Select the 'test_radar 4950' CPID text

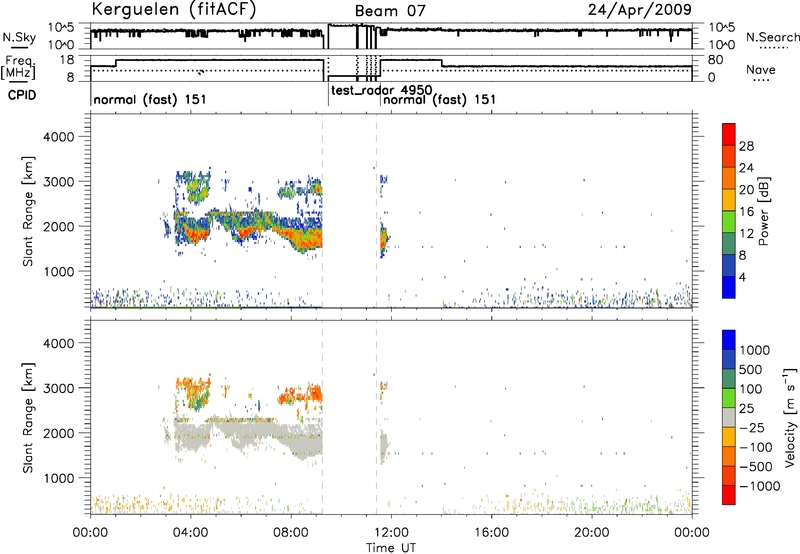tap(382, 90)
